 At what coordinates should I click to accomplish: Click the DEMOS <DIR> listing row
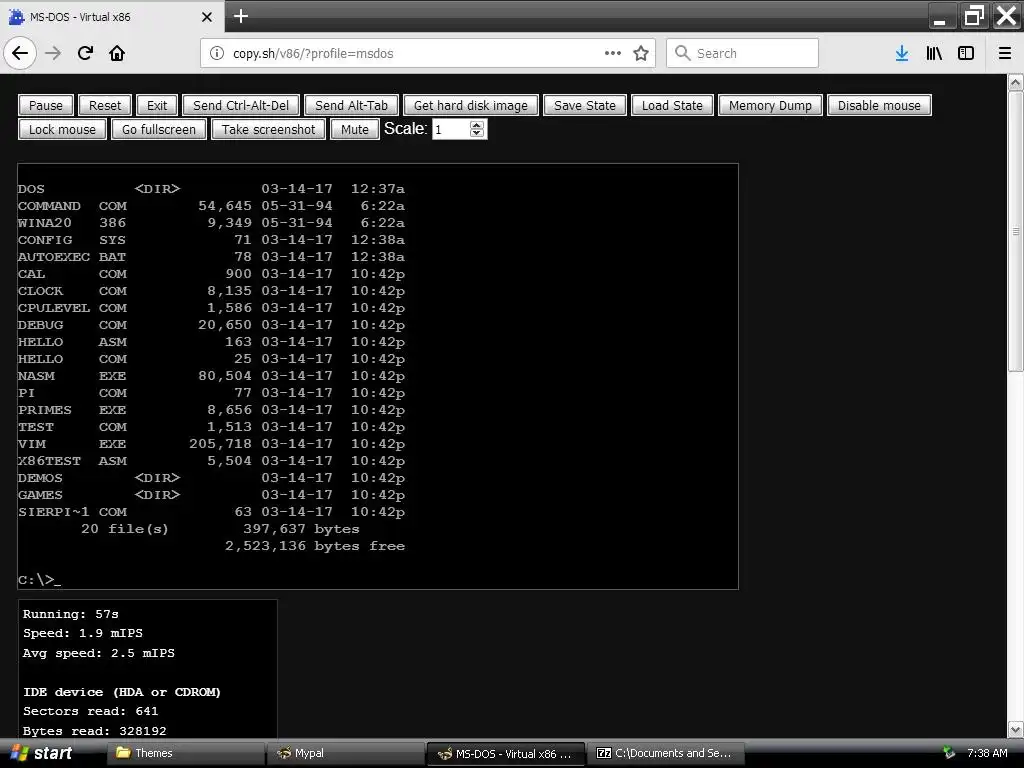click(211, 477)
